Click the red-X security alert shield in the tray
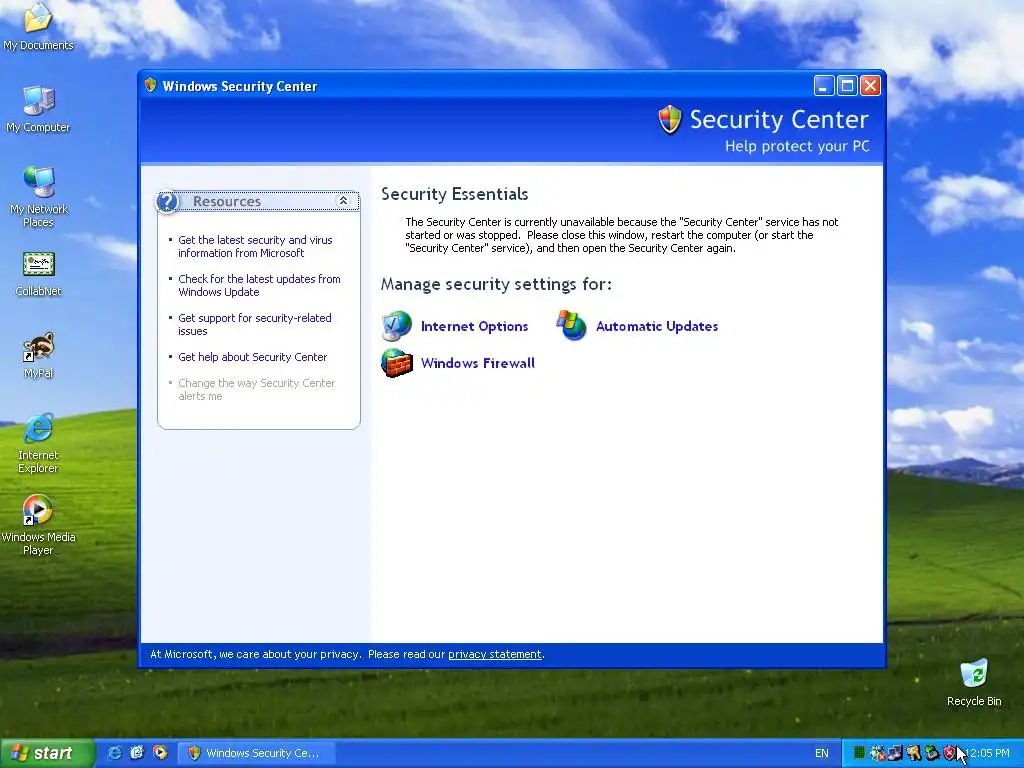The image size is (1024, 768). coord(950,753)
